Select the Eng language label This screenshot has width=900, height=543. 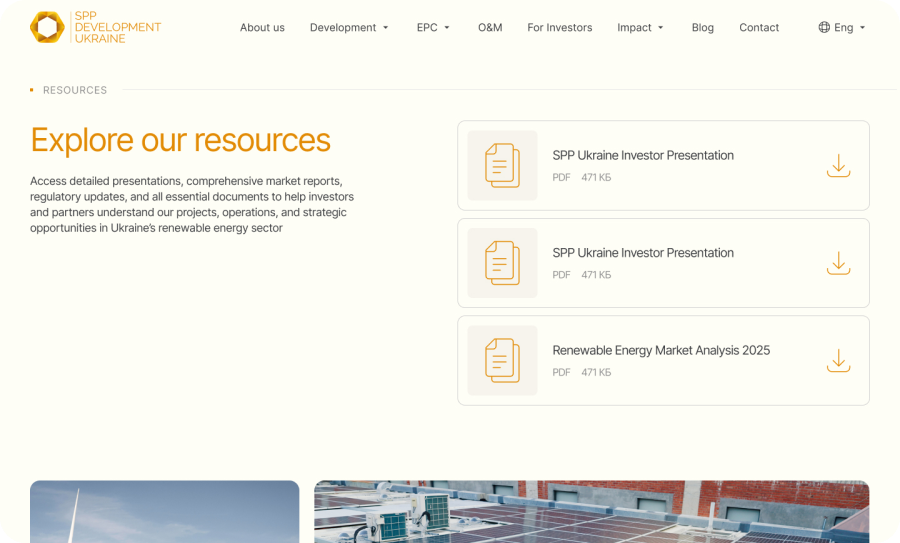click(x=843, y=28)
